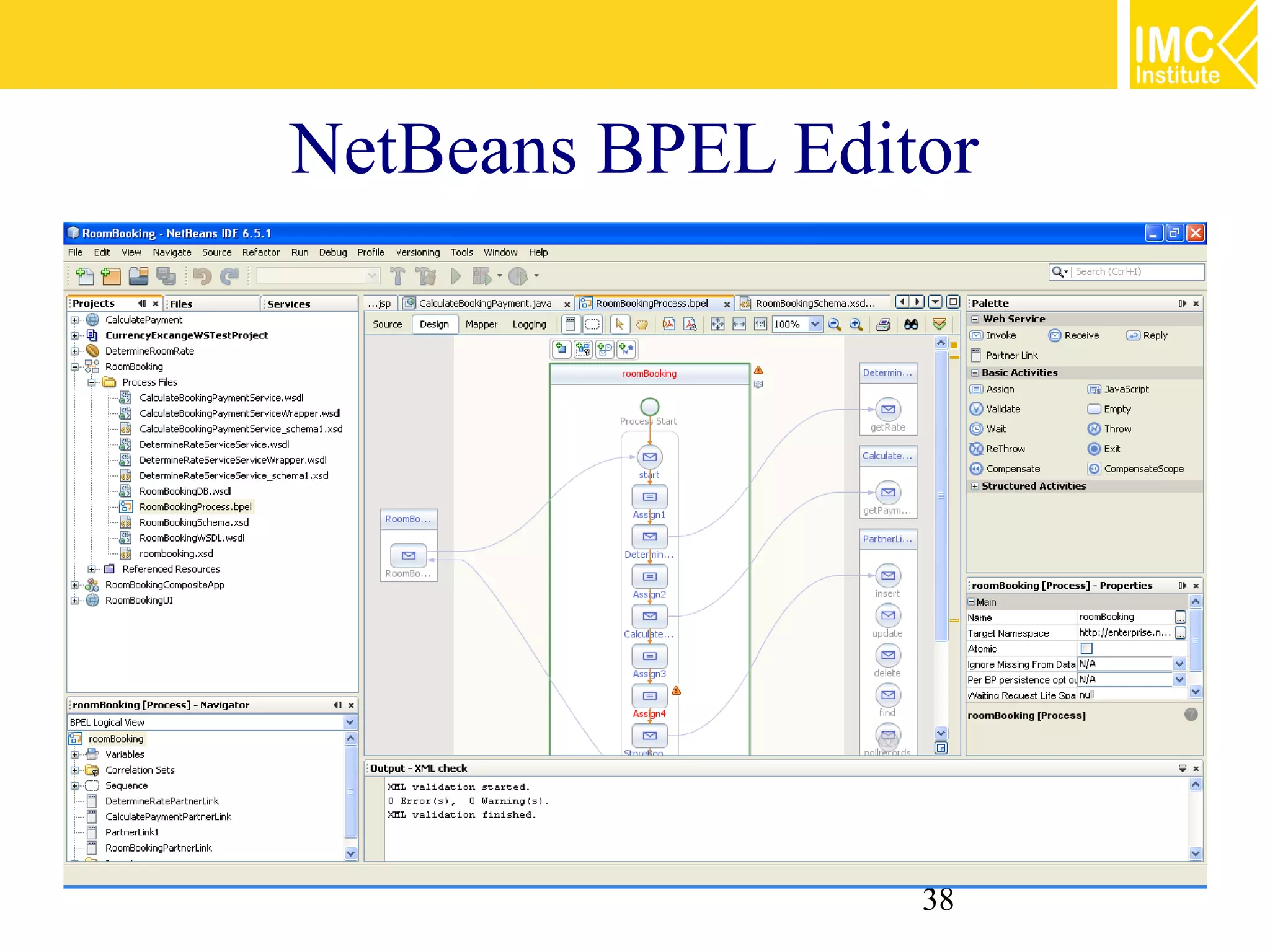This screenshot has width=1270, height=952.
Task: Click the getRate operation node
Action: (888, 409)
